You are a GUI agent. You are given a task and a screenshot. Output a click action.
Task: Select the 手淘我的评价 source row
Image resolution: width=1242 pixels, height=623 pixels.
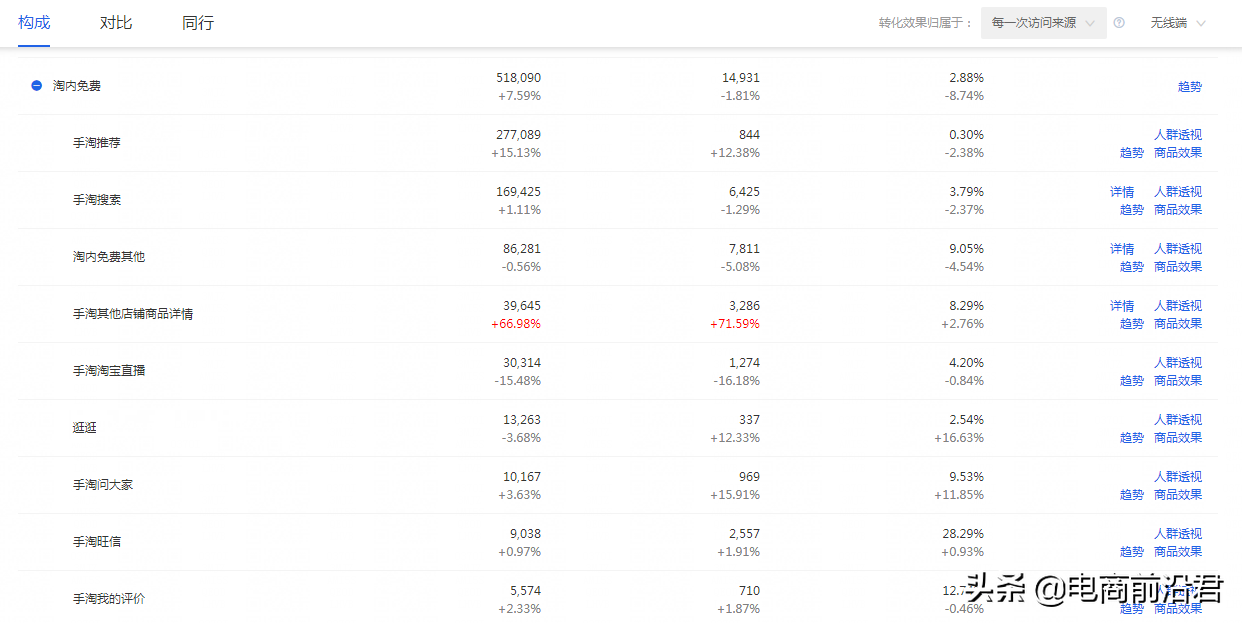coord(618,598)
